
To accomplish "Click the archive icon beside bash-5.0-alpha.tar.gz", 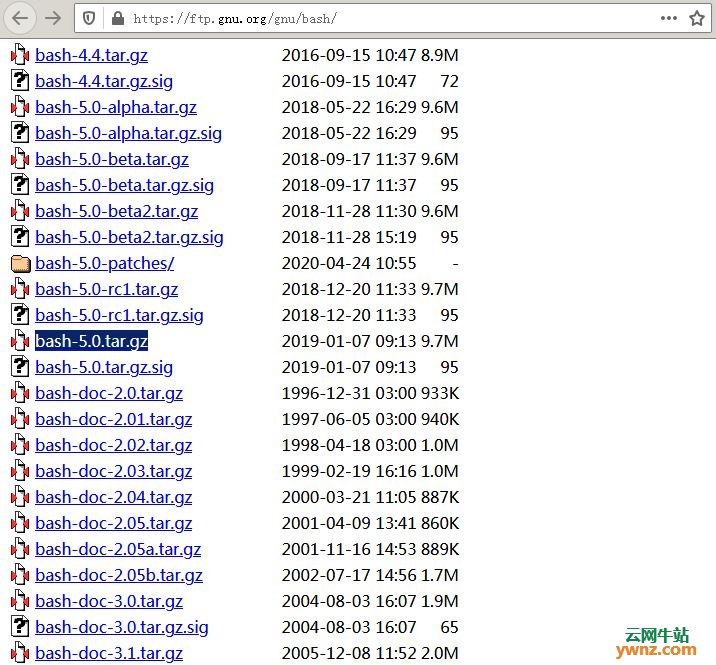I will 20,107.
